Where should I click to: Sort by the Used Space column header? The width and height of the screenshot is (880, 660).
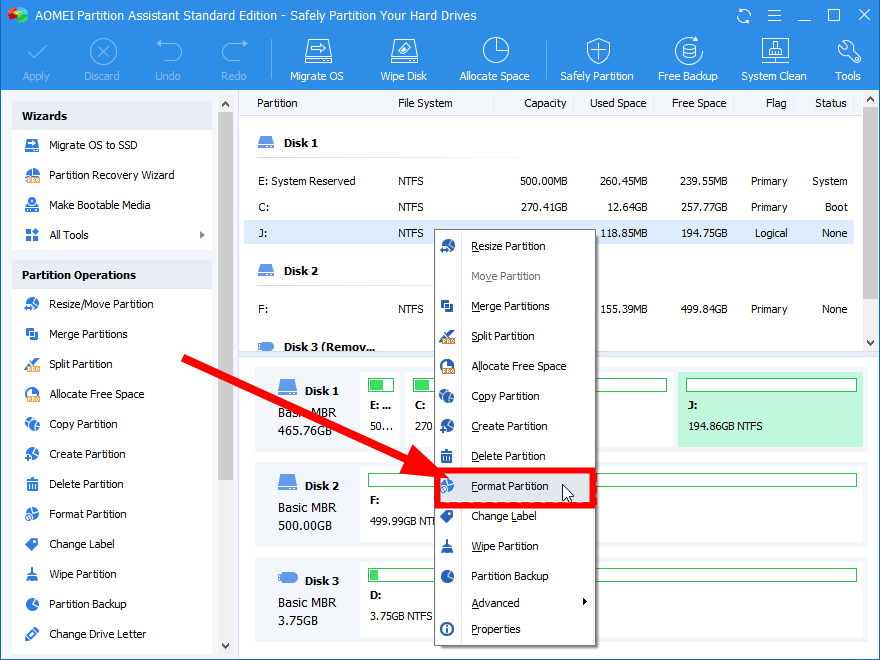click(618, 103)
